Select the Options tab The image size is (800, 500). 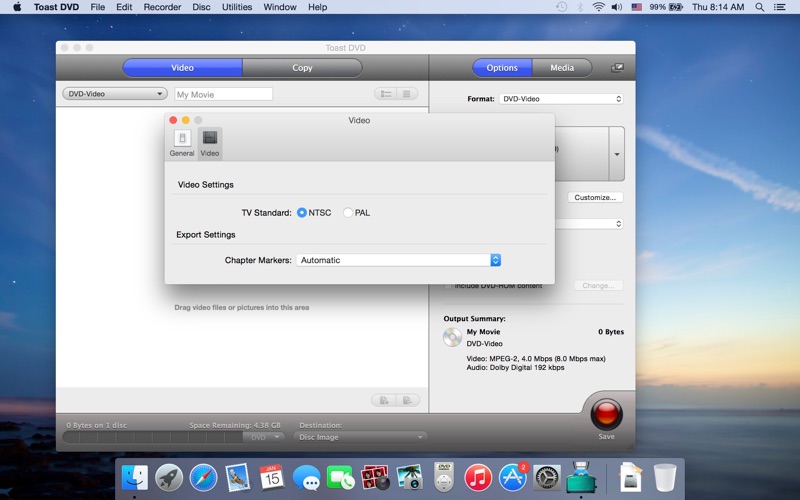pos(502,68)
